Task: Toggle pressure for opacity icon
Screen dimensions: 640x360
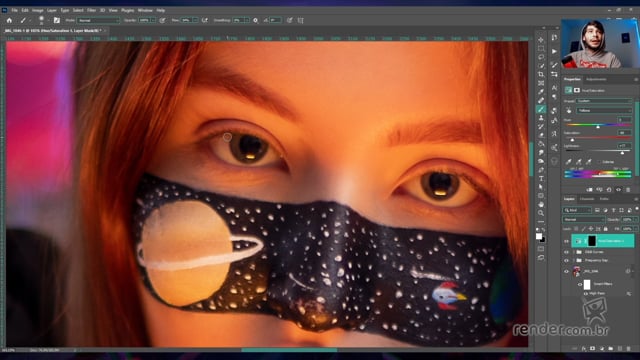Action: click(x=162, y=20)
